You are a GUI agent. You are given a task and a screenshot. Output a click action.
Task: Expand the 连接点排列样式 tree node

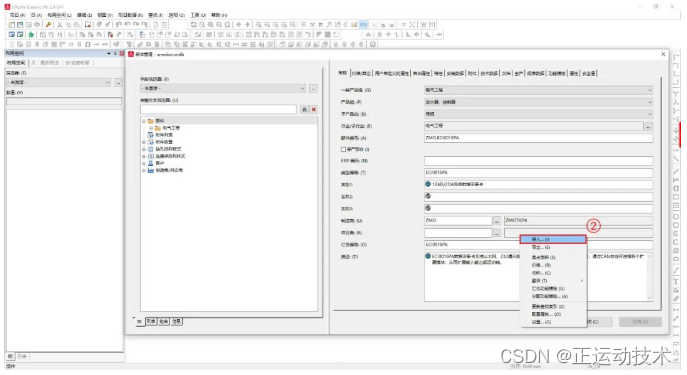(144, 156)
